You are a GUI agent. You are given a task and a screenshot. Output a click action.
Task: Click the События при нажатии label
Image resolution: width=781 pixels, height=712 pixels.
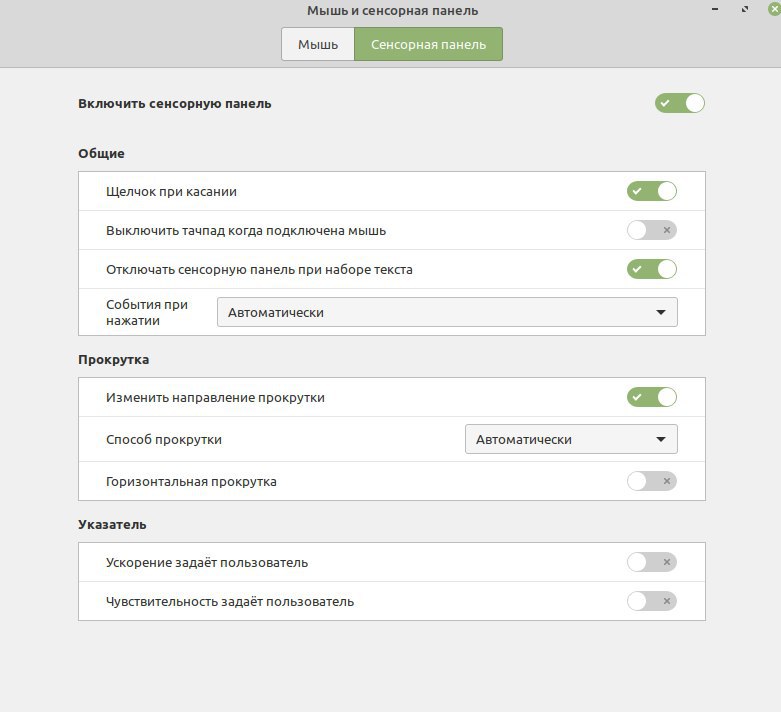pos(146,312)
